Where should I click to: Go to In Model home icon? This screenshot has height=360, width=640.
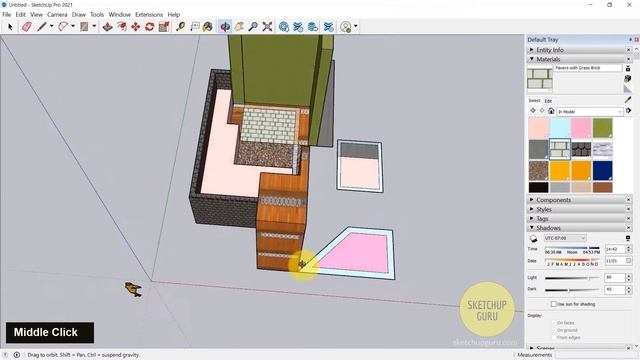pyautogui.click(x=551, y=111)
